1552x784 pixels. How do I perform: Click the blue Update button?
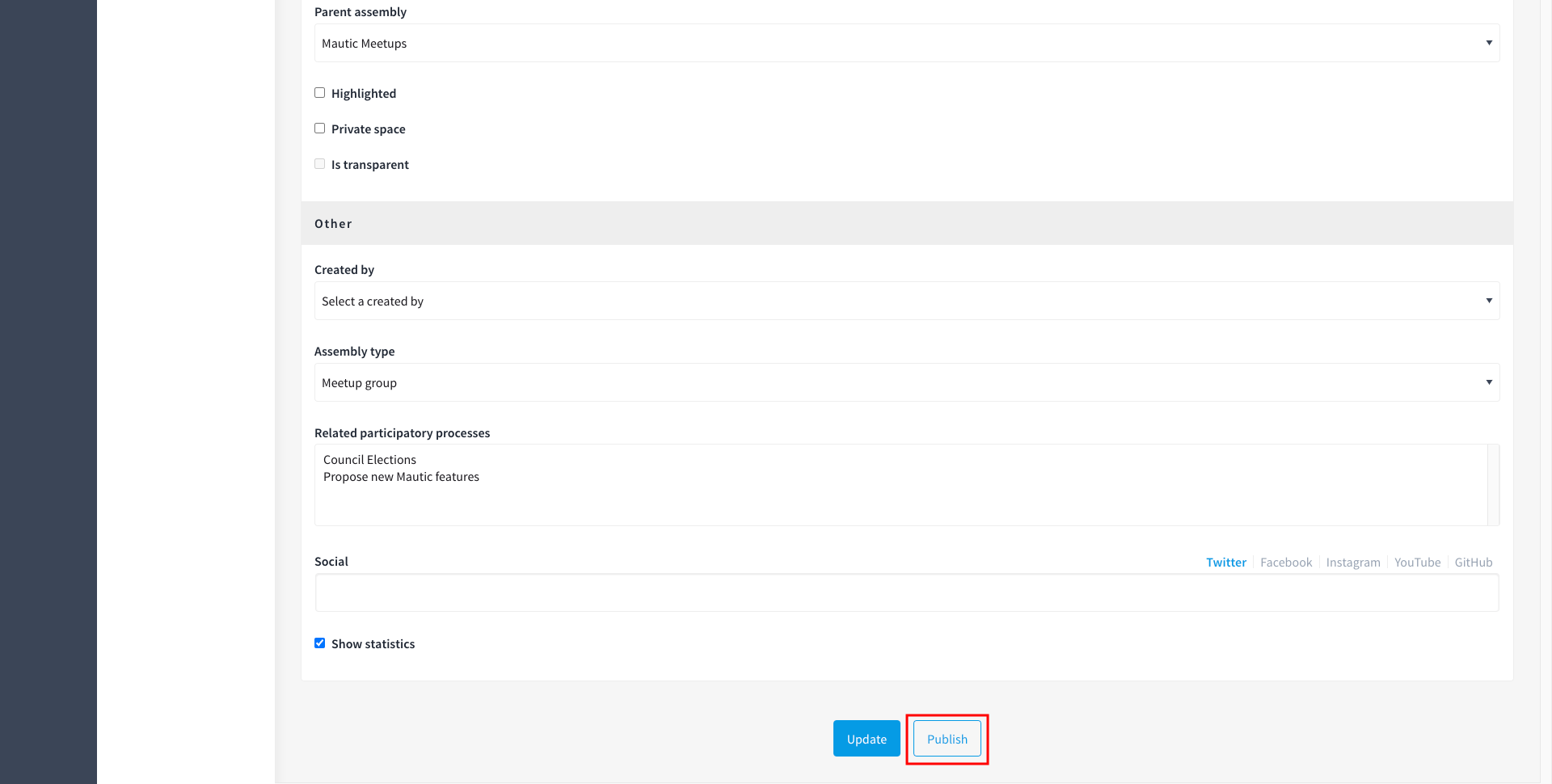tap(866, 739)
